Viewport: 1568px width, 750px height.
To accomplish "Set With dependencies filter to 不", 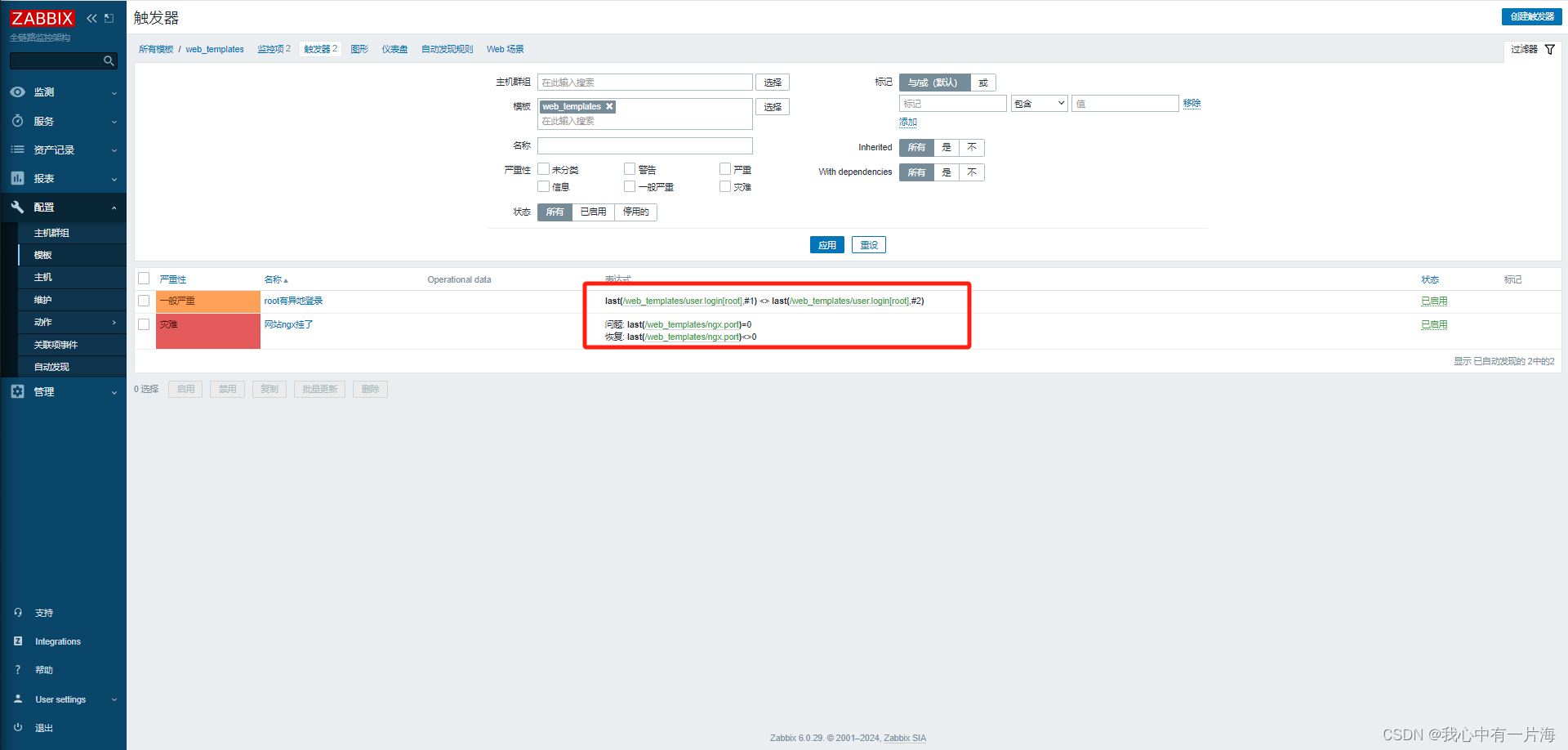I will 972,172.
